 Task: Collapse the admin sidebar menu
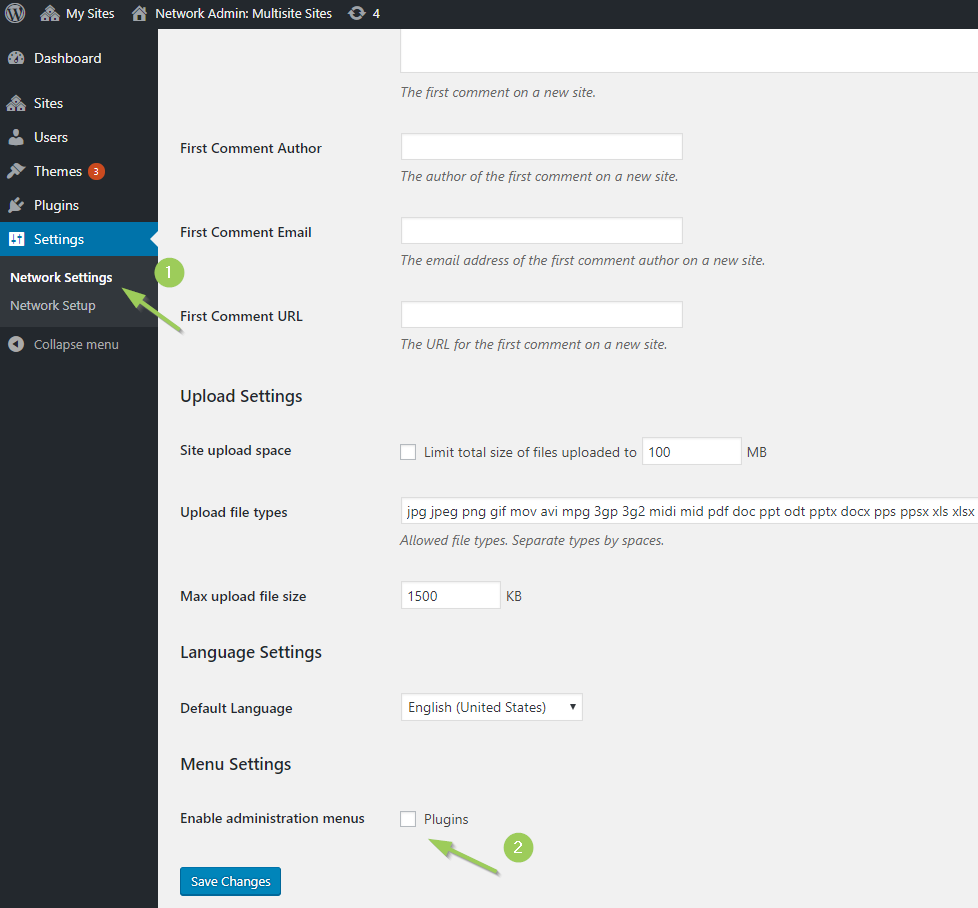point(65,343)
